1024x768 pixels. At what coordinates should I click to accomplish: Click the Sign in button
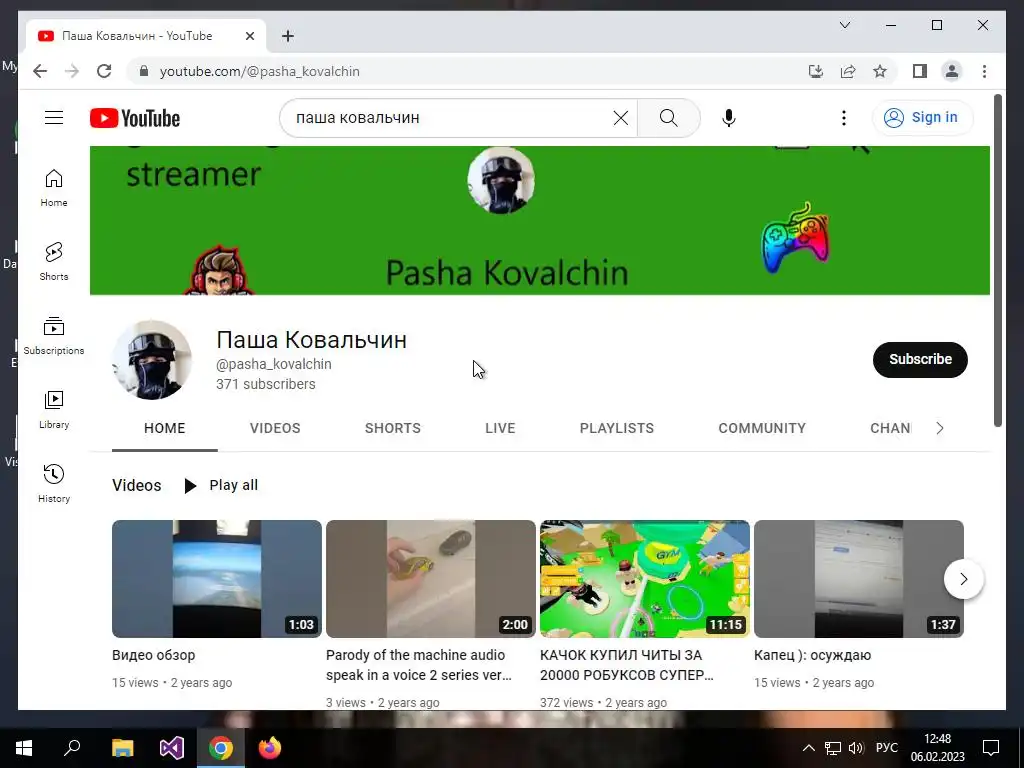coord(922,118)
